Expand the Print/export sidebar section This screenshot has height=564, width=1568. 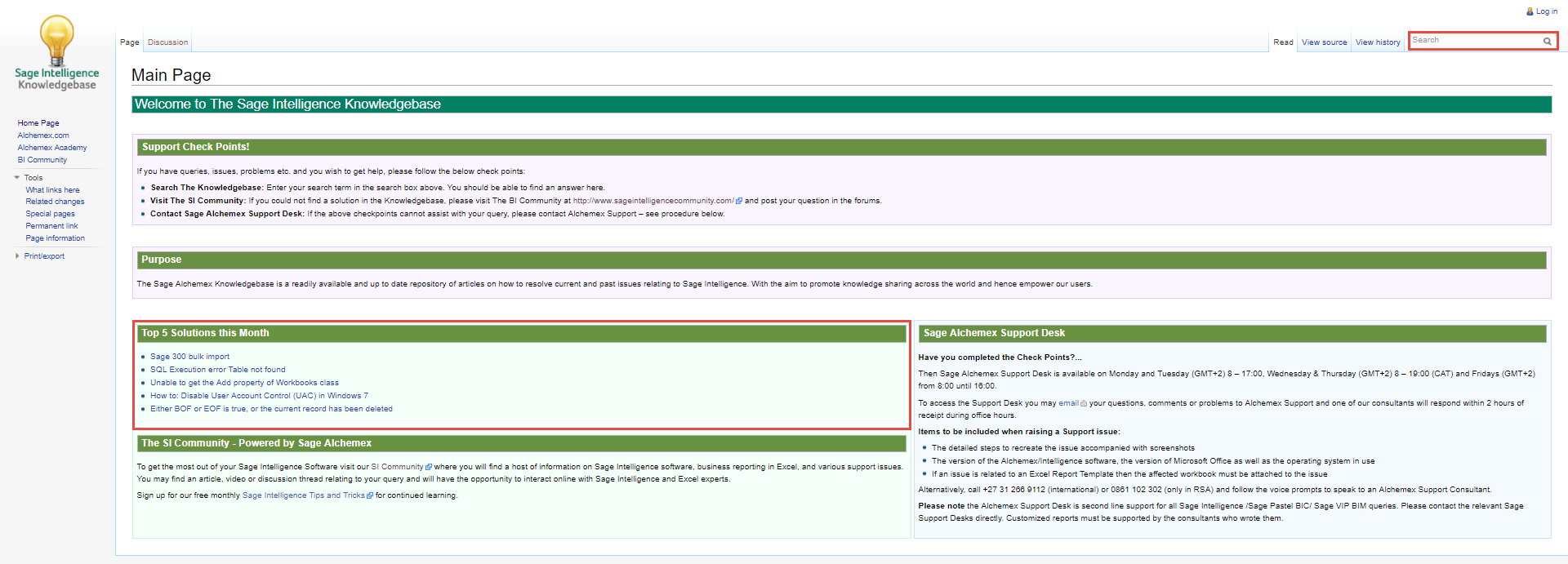click(17, 256)
